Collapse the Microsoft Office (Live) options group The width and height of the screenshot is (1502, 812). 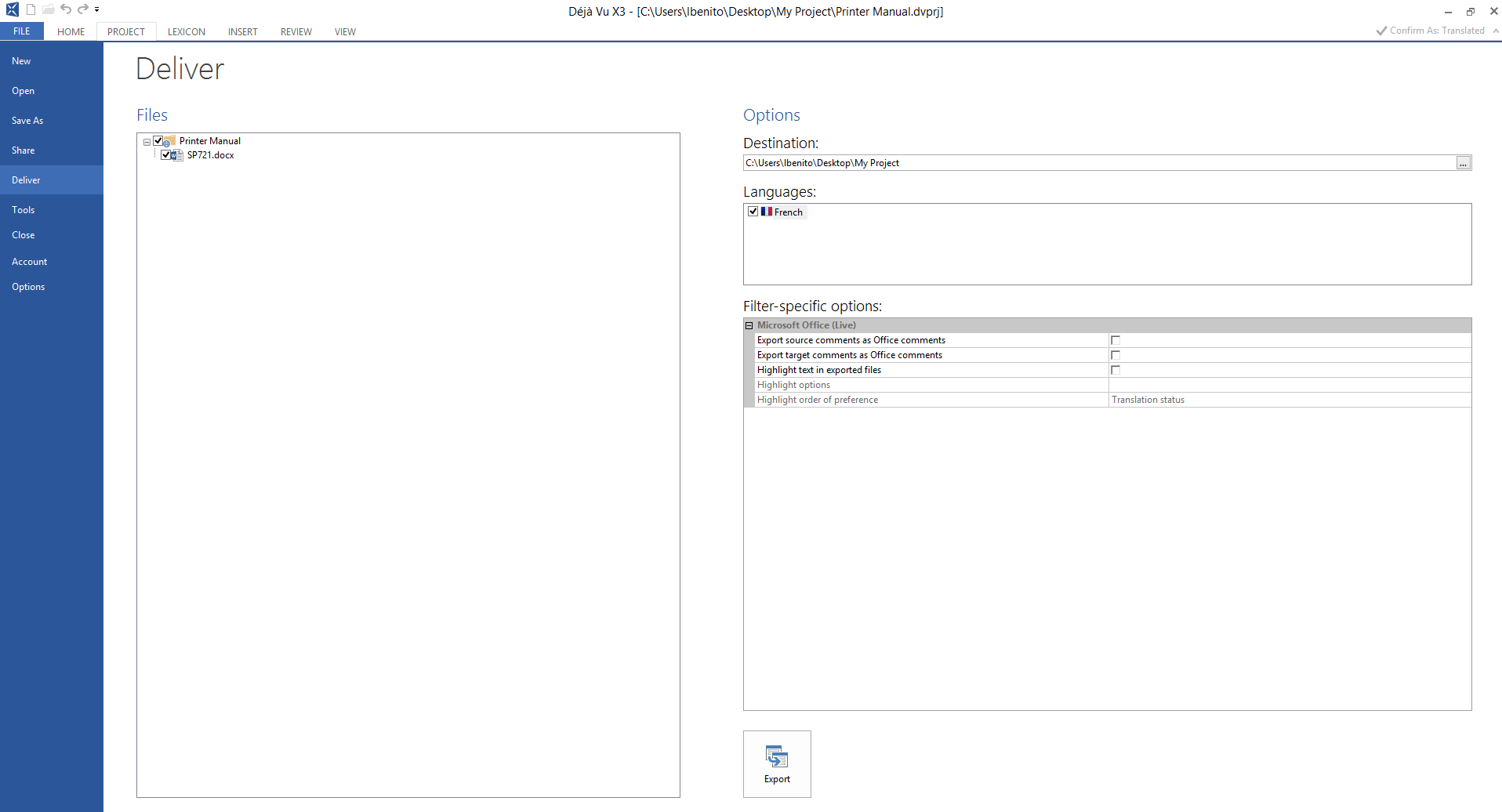click(749, 325)
